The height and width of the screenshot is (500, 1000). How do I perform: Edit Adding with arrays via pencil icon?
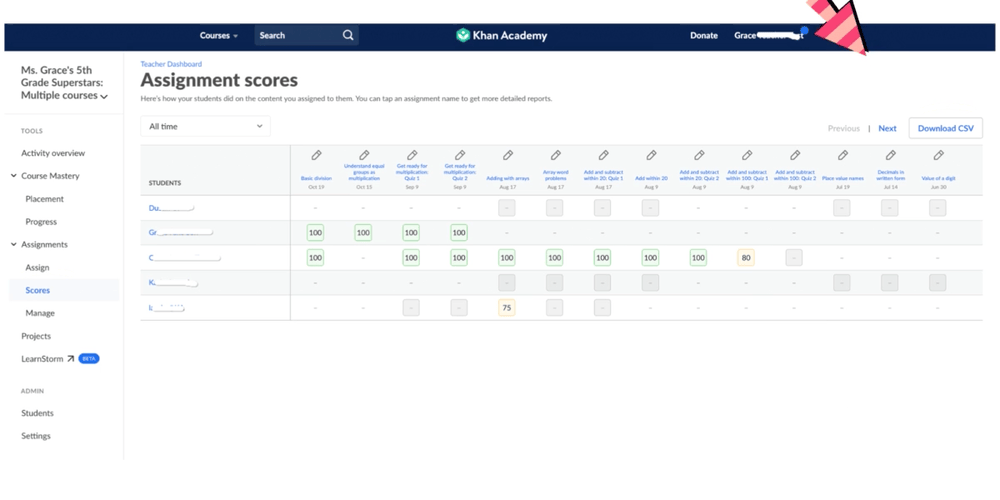[508, 156]
